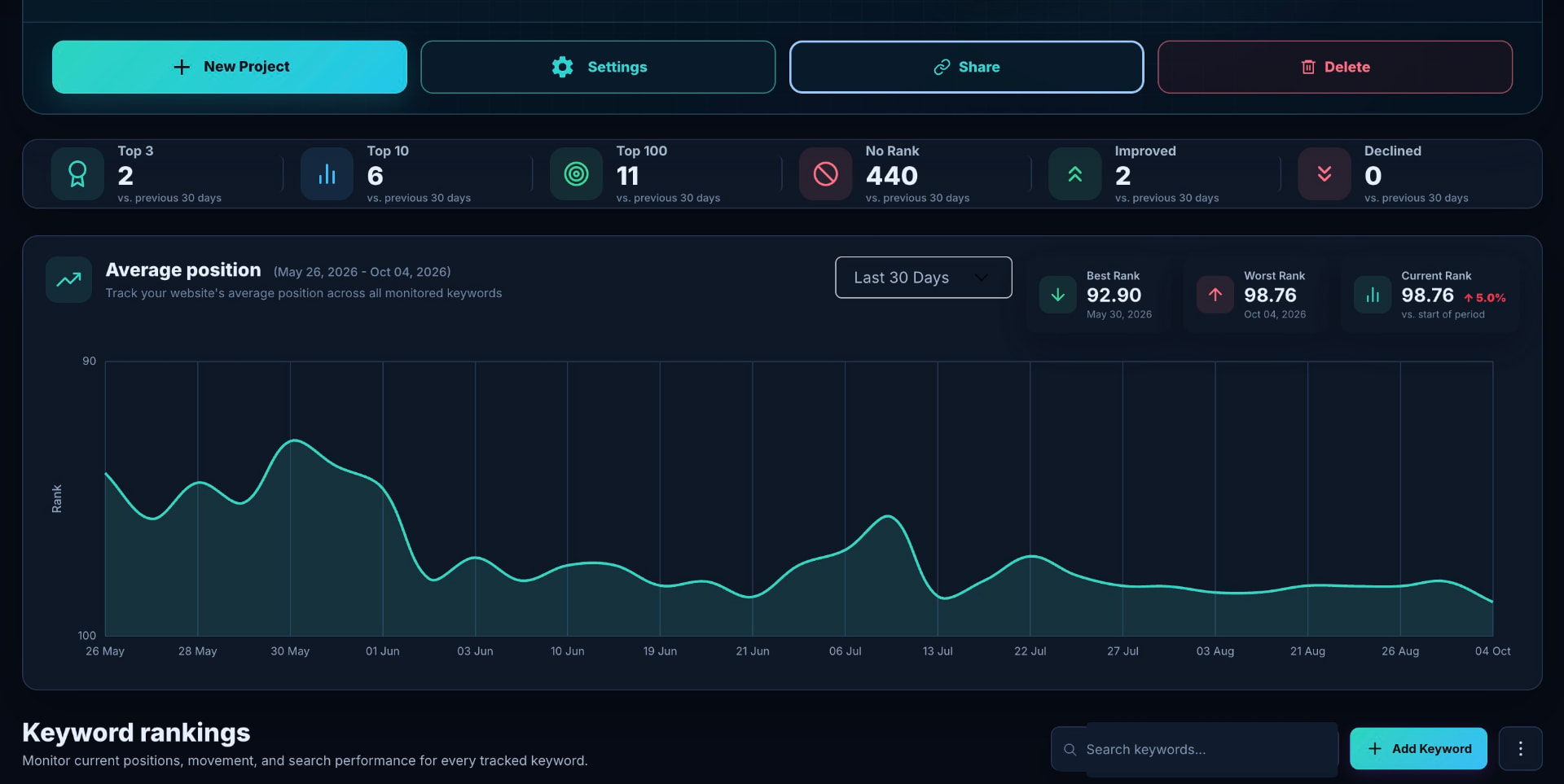Image resolution: width=1564 pixels, height=784 pixels.
Task: Click the Best Rank down arrow icon
Action: click(1057, 295)
